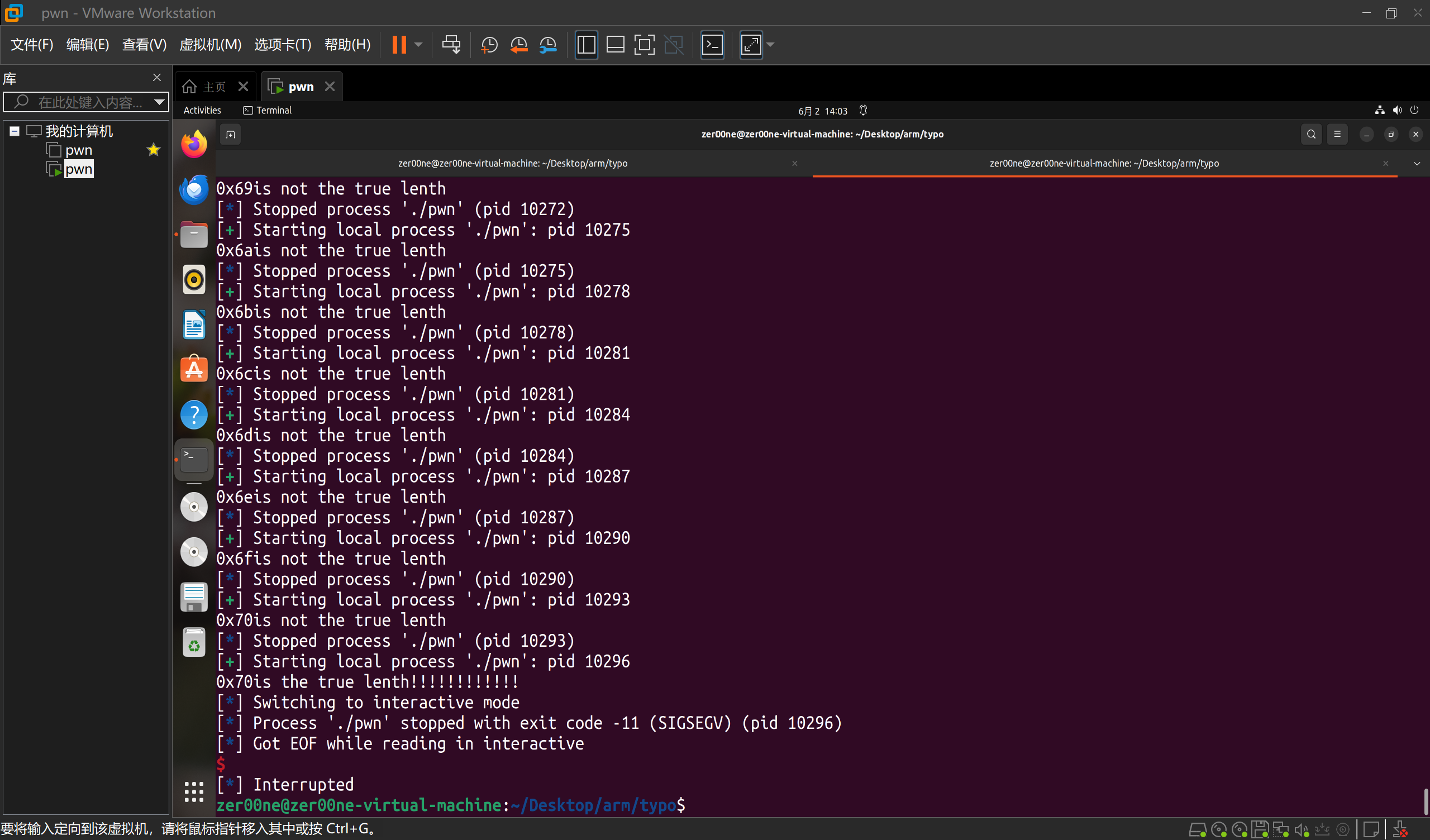The image size is (1430, 840).
Task: Open the library search dropdown arrow
Action: tap(159, 102)
